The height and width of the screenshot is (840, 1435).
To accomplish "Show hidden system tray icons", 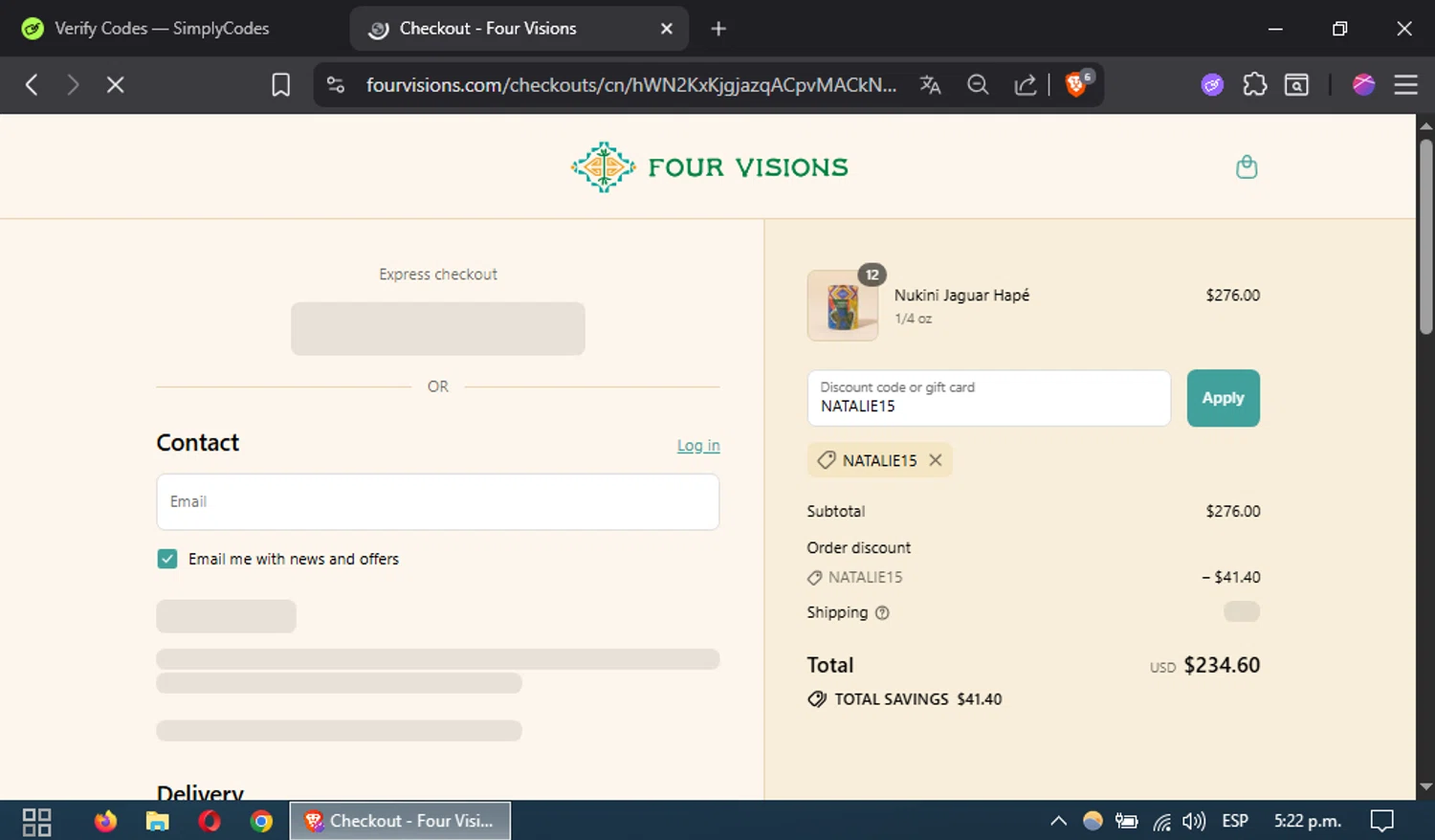I will tap(1058, 821).
